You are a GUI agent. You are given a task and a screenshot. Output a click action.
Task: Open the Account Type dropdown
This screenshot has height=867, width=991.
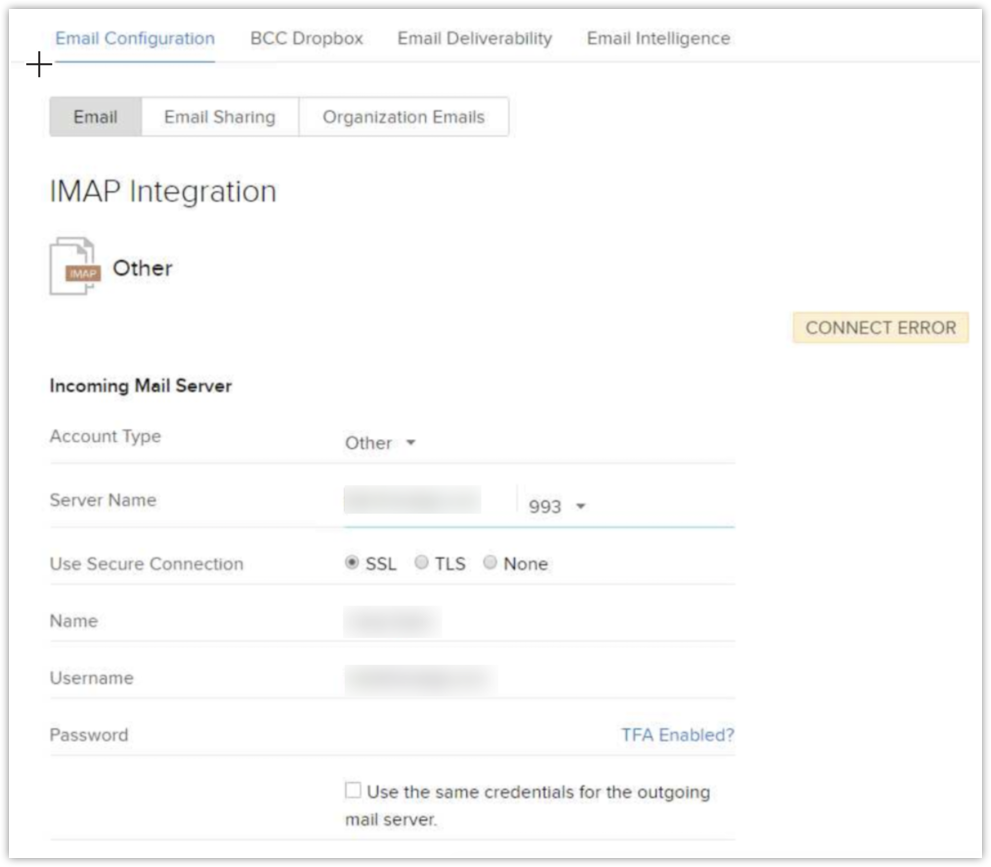pyautogui.click(x=380, y=443)
